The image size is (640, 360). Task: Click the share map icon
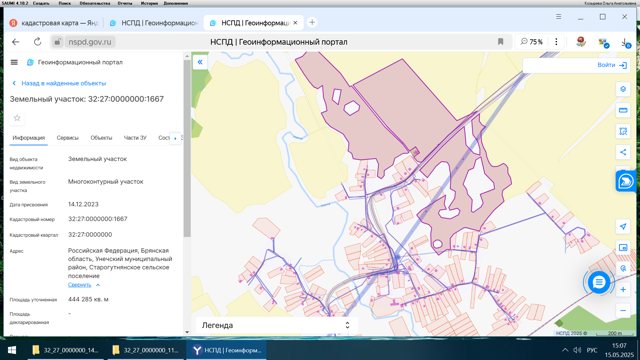623,152
